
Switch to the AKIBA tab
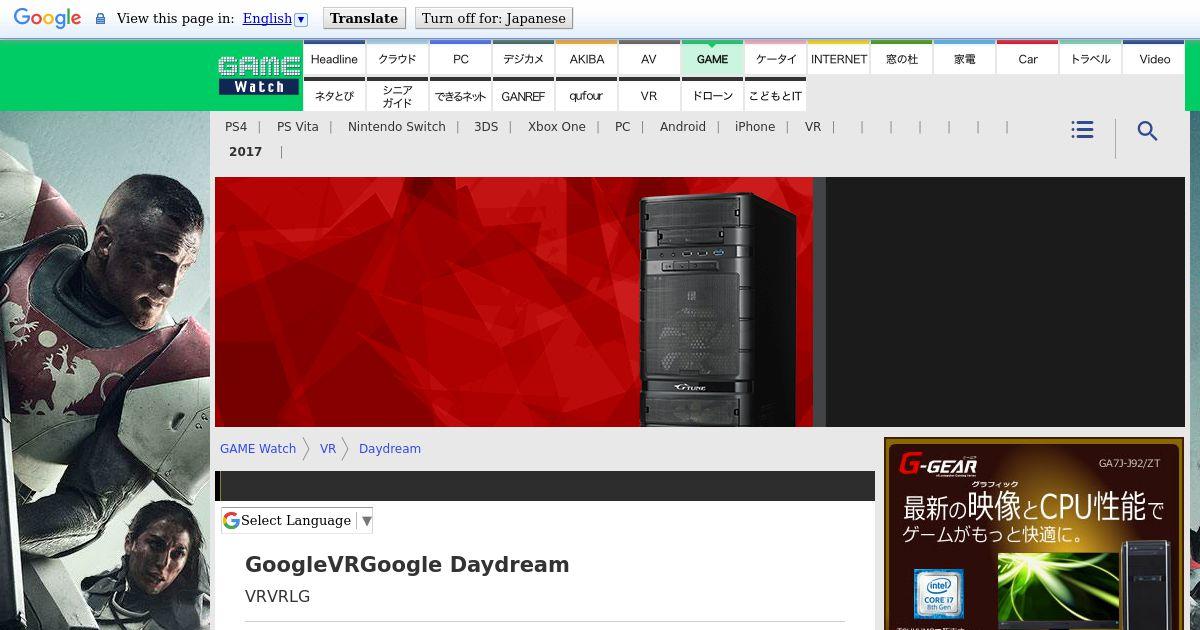click(587, 59)
